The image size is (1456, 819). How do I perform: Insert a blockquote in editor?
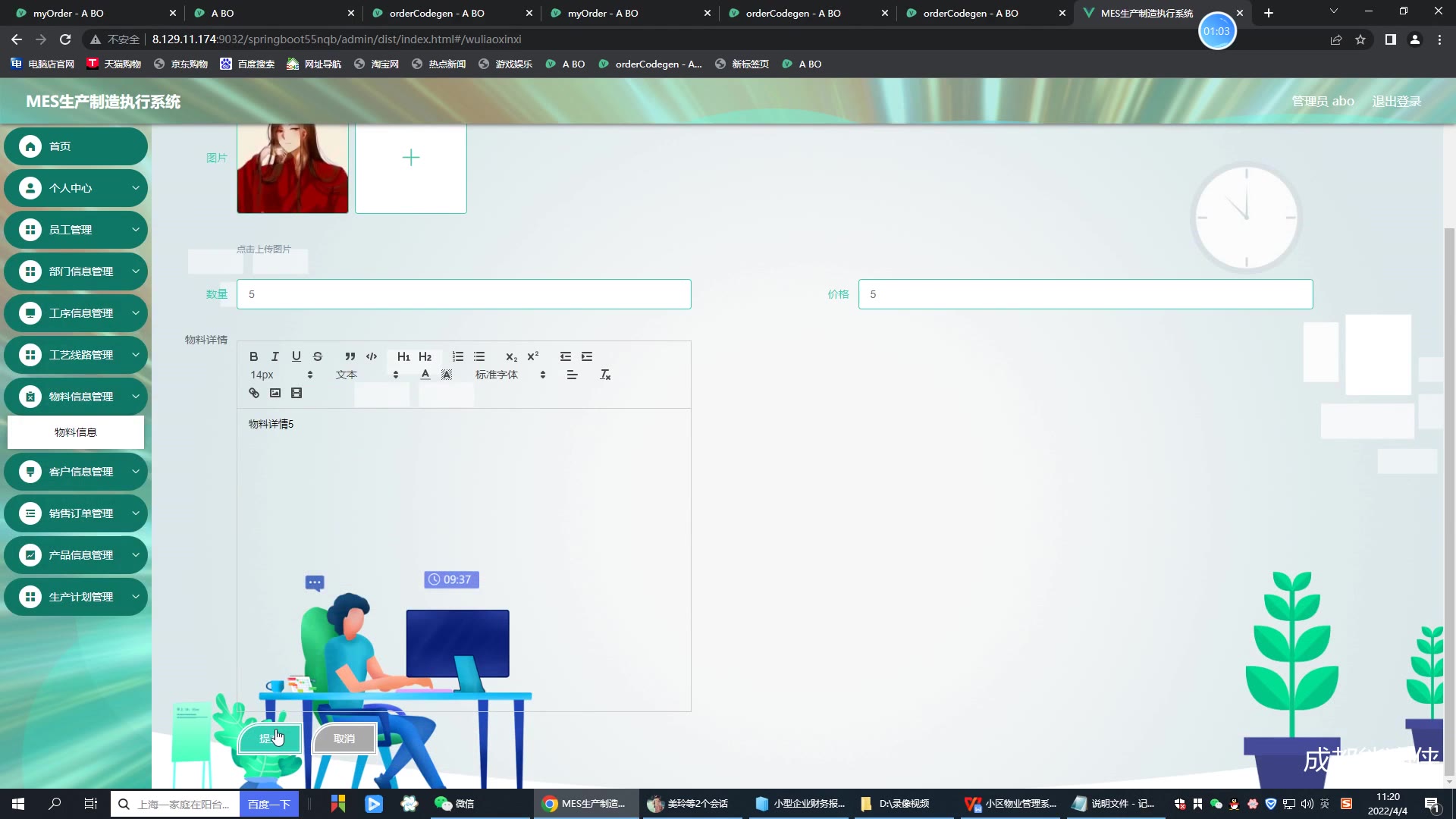pyautogui.click(x=350, y=356)
